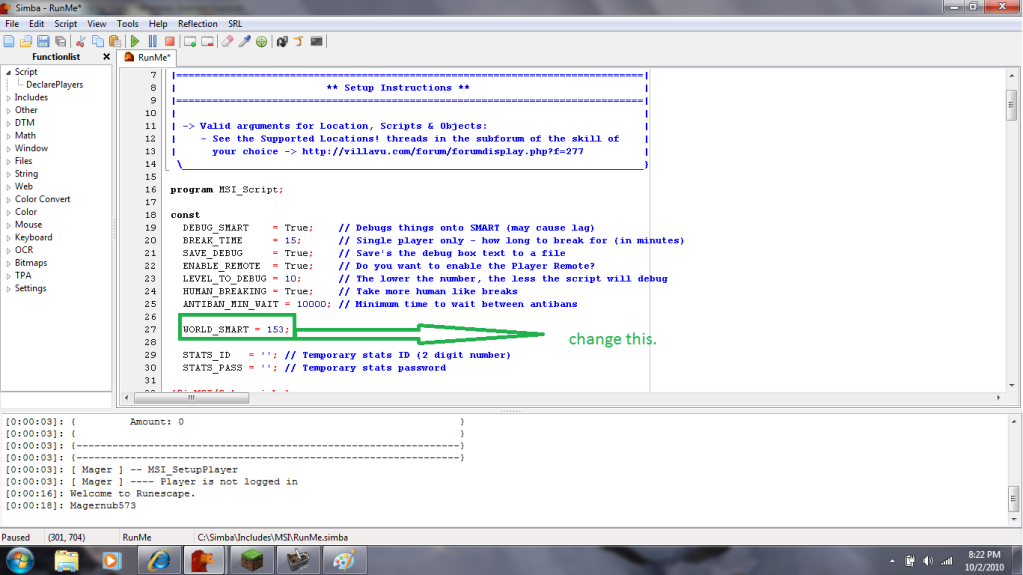1023x575 pixels.
Task: Click the green crosshair target selector icon
Action: coord(261,41)
